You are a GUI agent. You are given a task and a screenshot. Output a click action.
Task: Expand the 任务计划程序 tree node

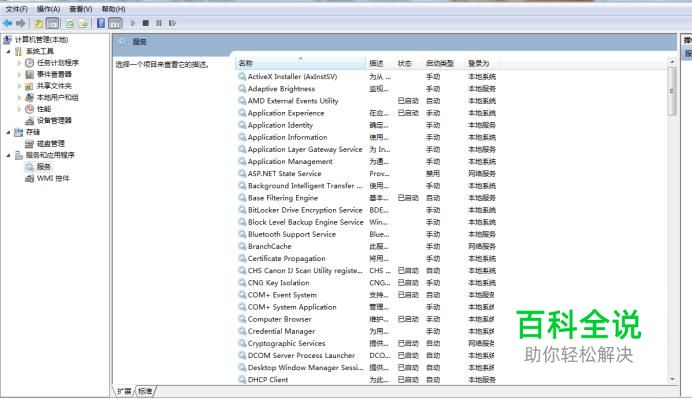pyautogui.click(x=19, y=63)
